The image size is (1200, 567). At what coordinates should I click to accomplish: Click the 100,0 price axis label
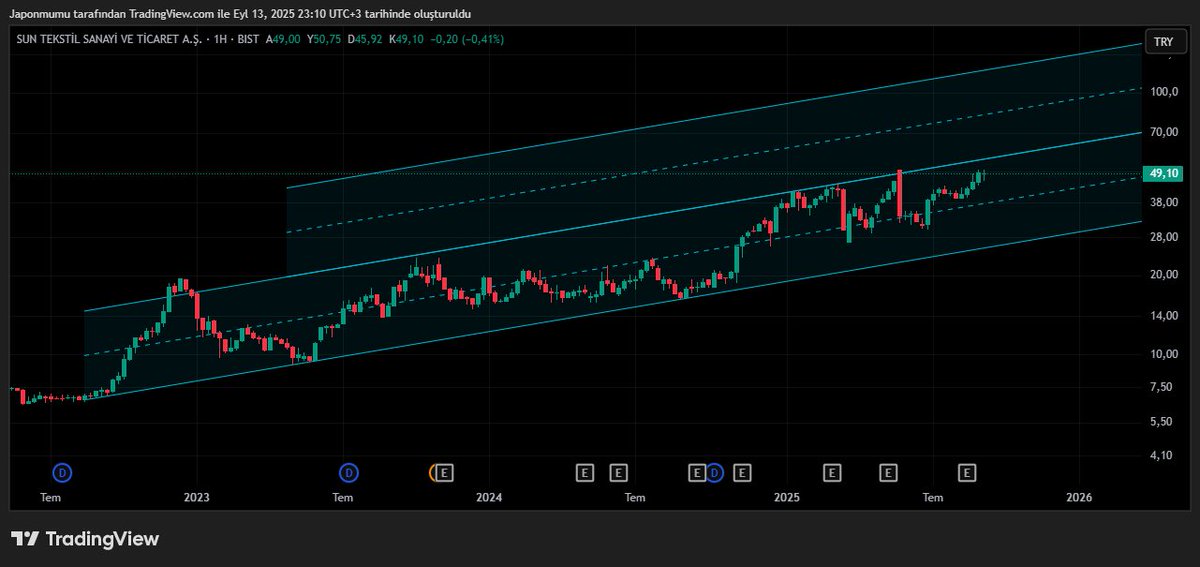[1163, 92]
